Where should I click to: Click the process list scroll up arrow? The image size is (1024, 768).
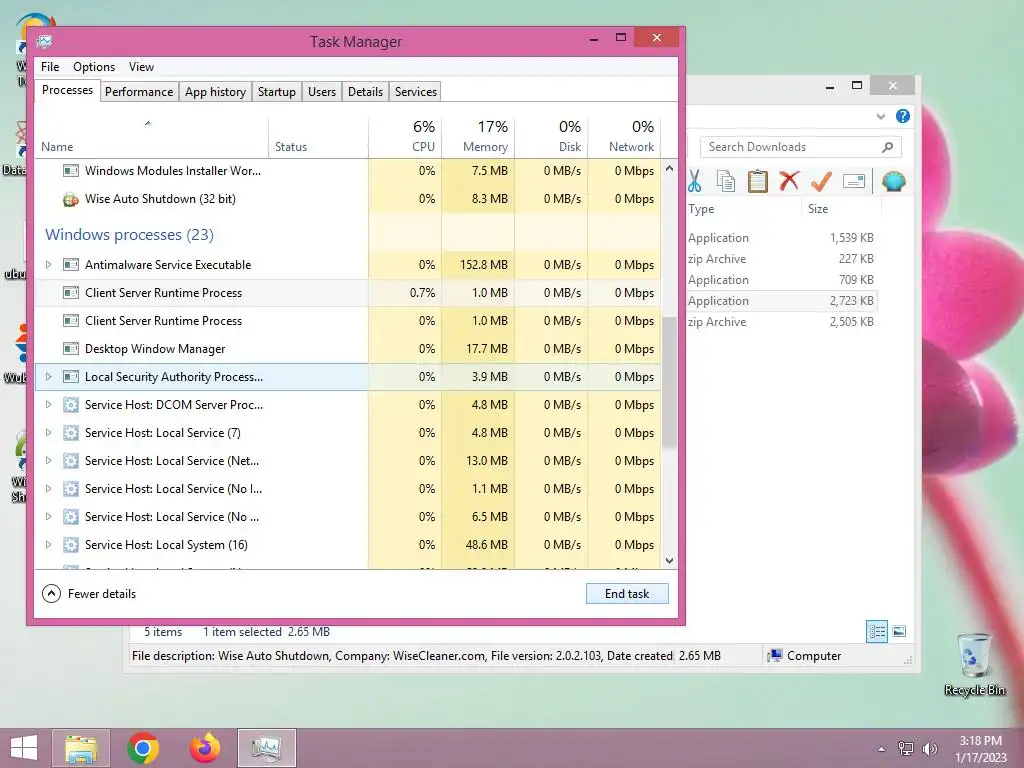tap(669, 168)
